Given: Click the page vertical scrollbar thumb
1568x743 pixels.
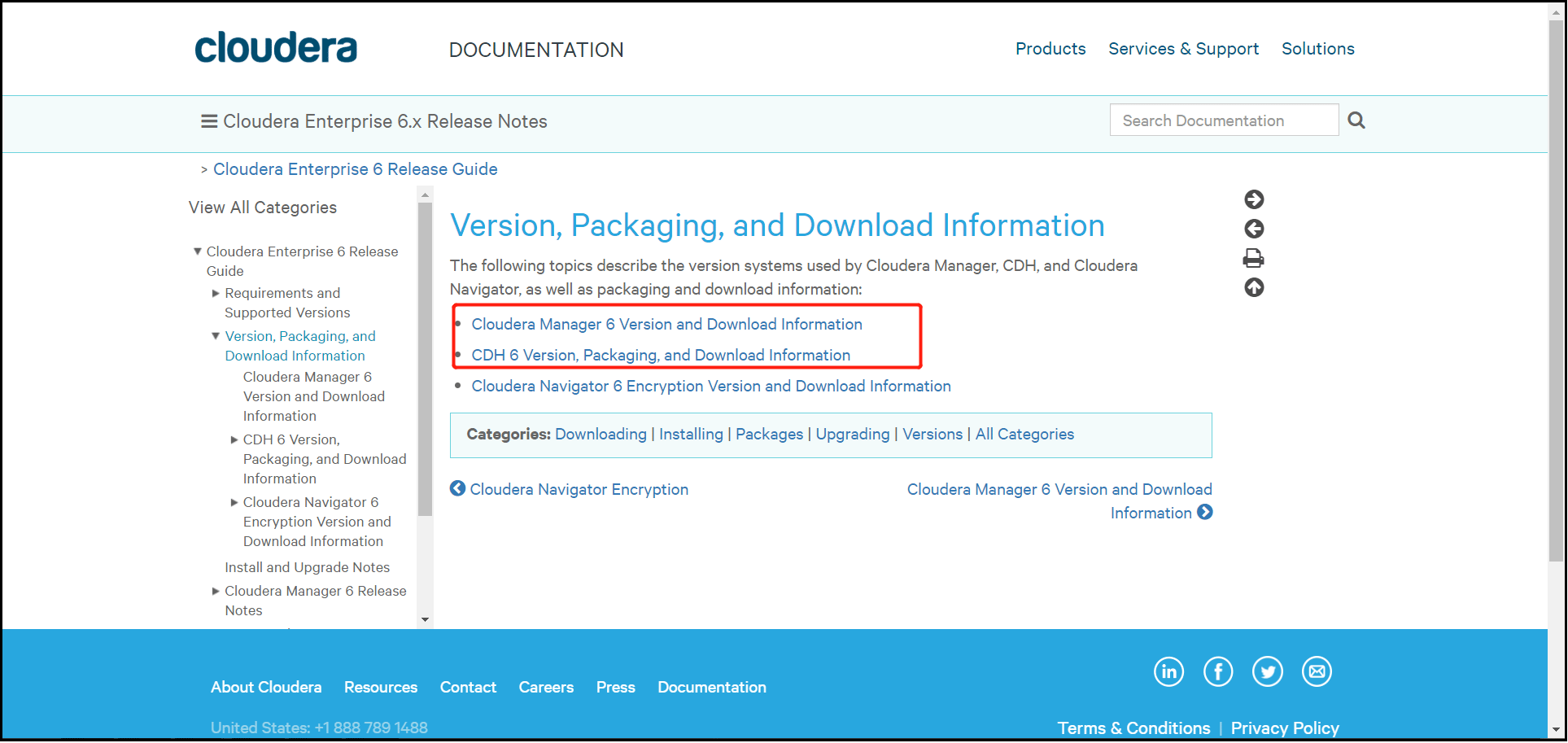Looking at the screenshot, I should coord(1556,291).
